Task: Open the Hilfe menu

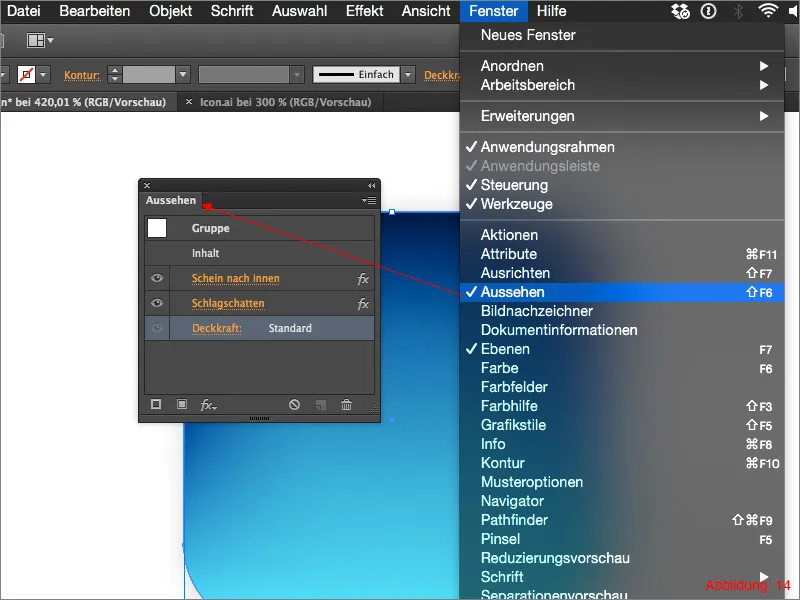Action: 551,11
